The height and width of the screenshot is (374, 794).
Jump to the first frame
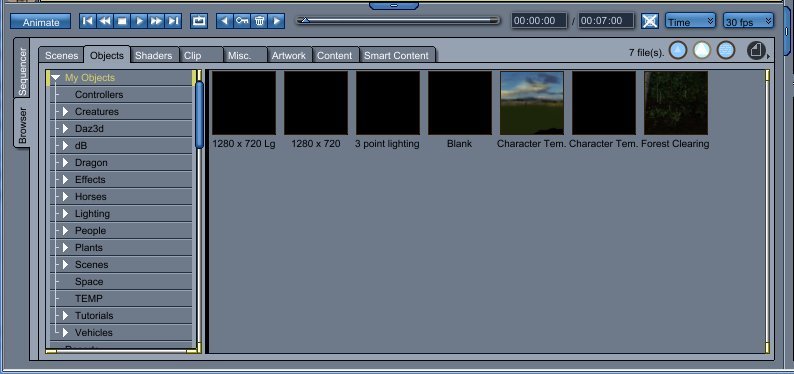[88, 21]
